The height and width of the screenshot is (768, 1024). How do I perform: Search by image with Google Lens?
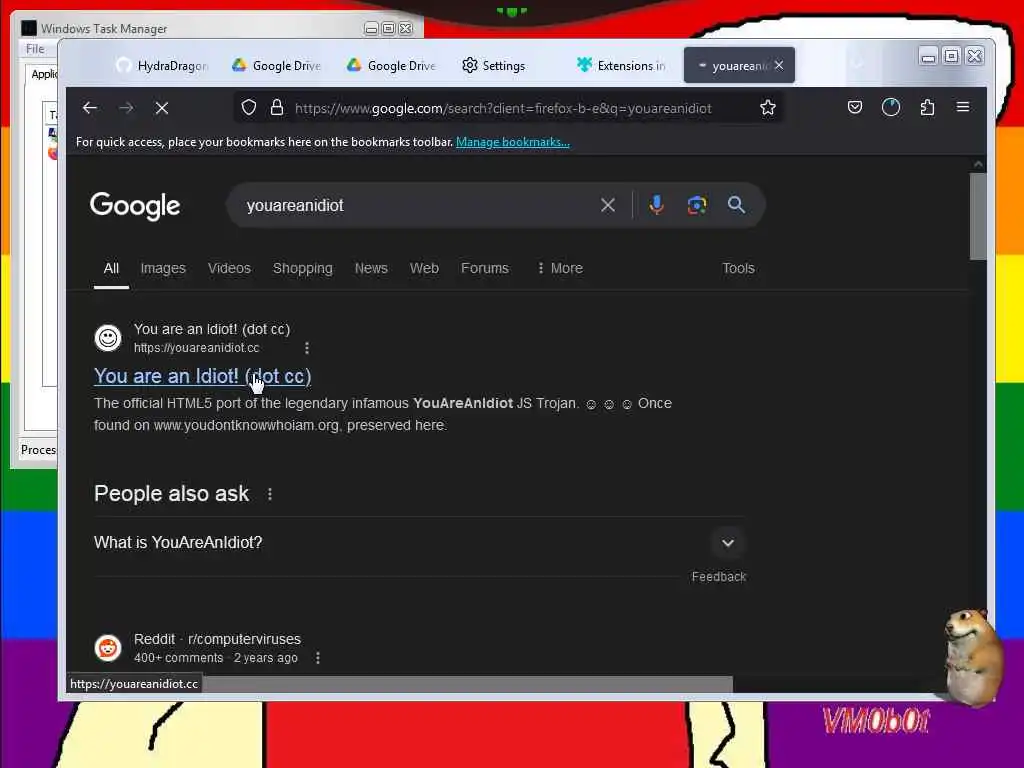pyautogui.click(x=697, y=205)
